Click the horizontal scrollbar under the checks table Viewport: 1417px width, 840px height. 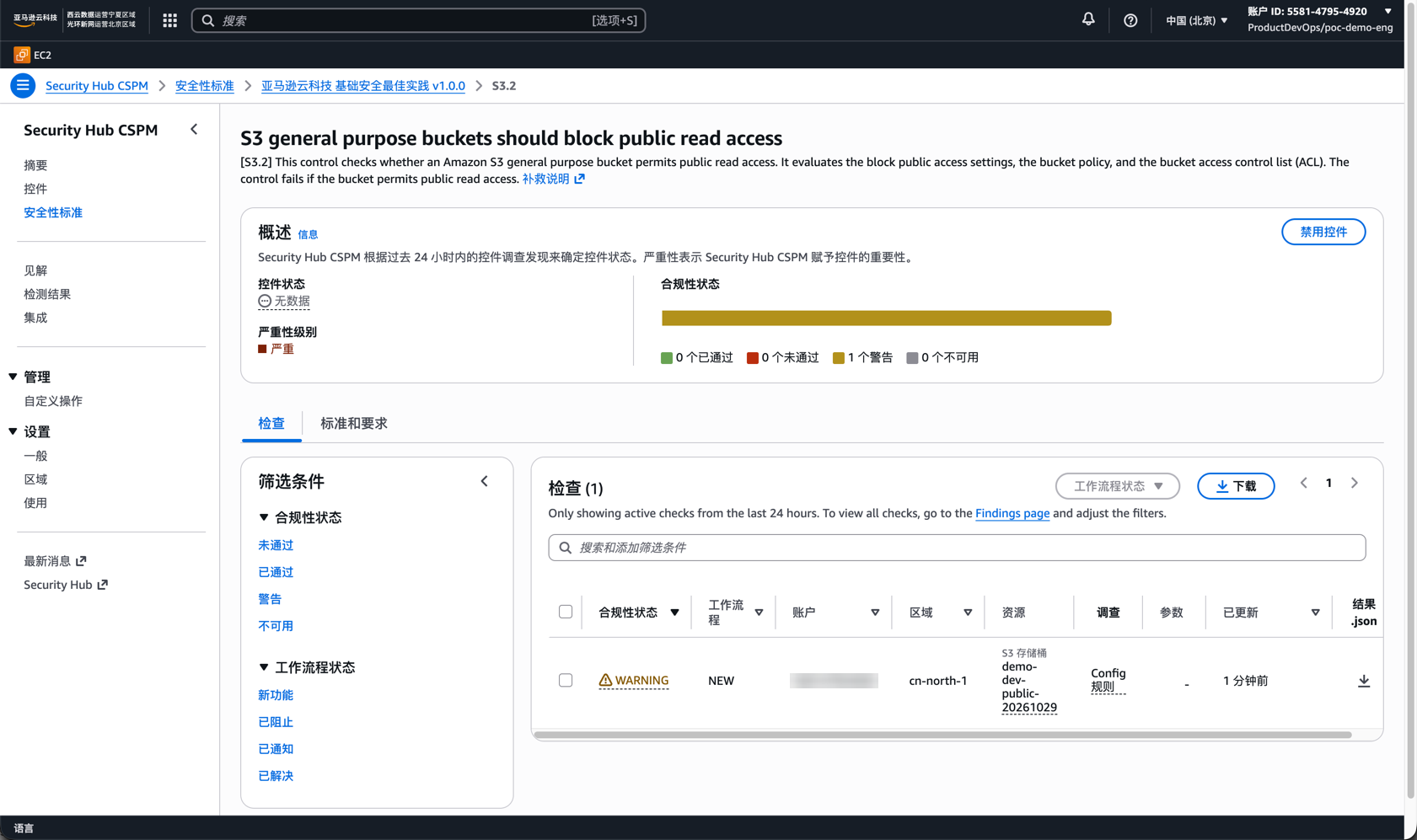coord(942,735)
